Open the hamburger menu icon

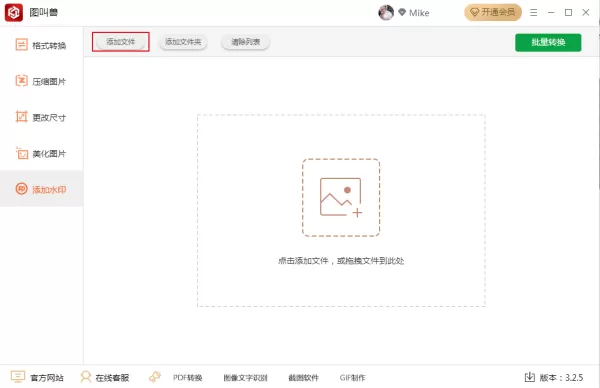(x=533, y=13)
